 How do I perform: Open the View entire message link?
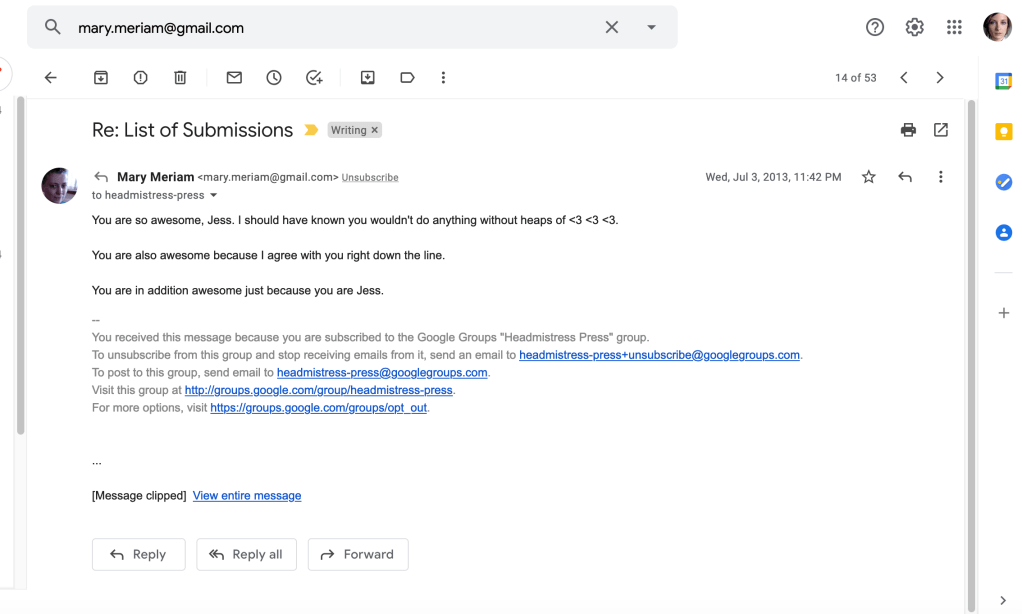[247, 496]
